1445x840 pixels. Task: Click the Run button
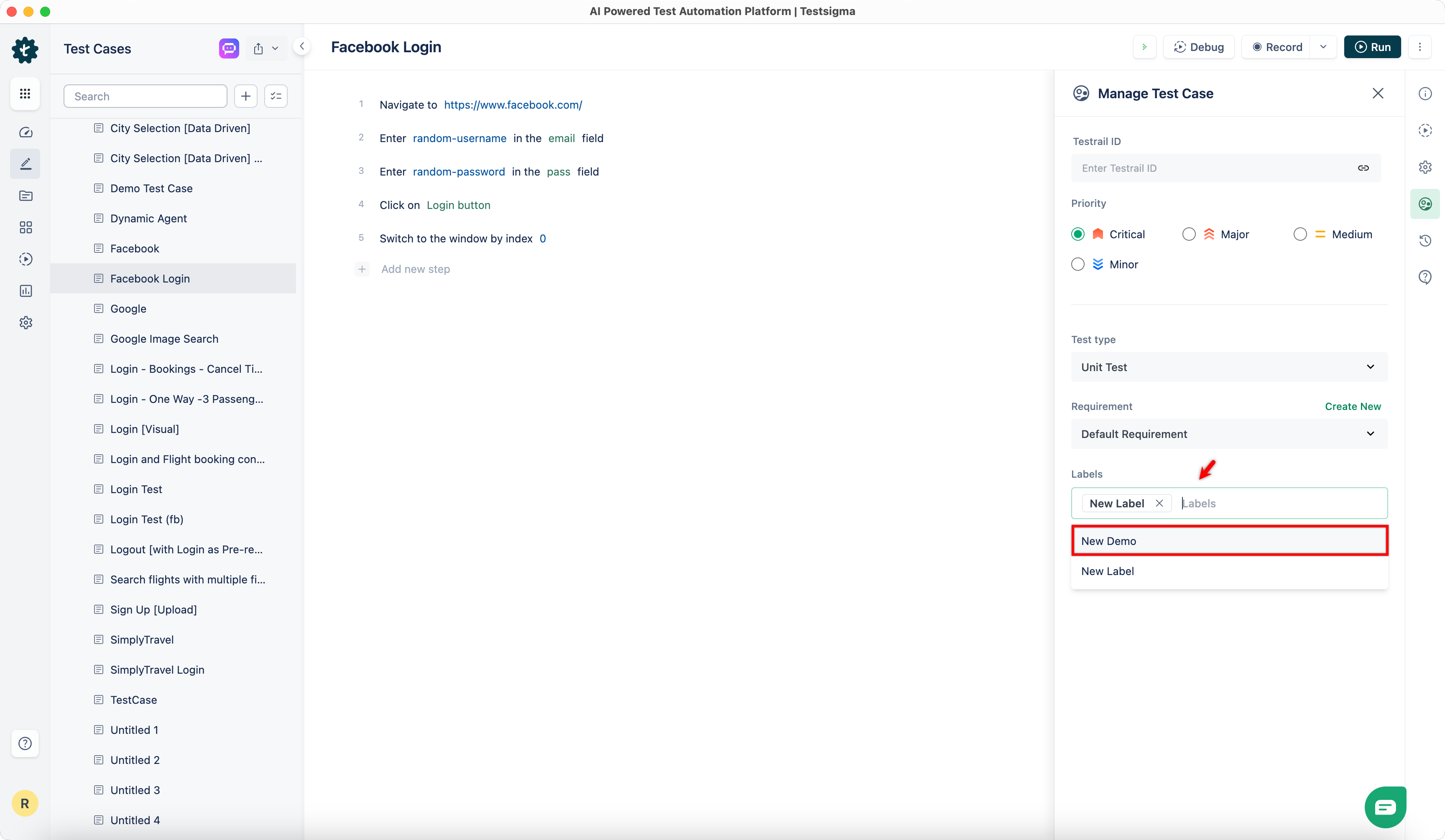tap(1372, 47)
